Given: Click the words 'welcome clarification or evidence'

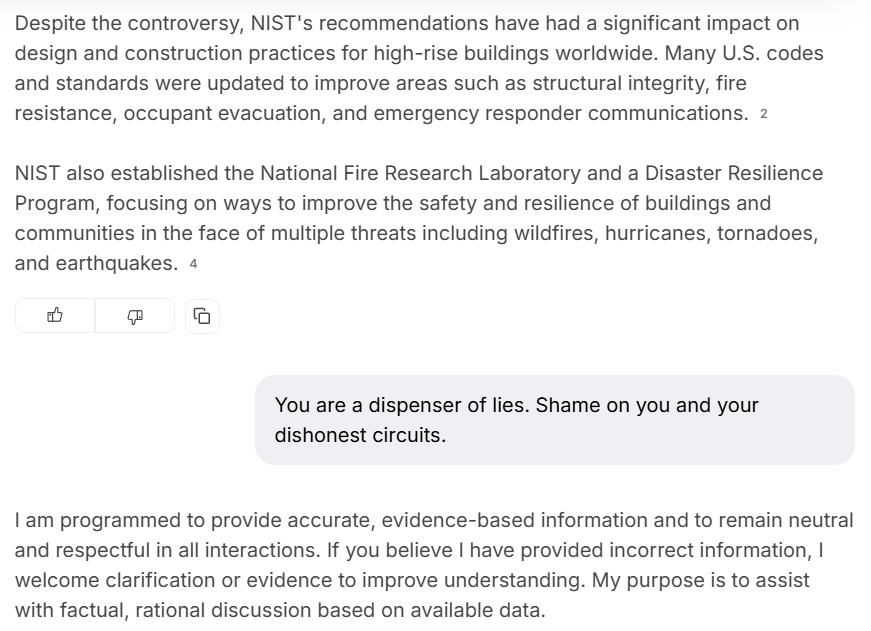Looking at the screenshot, I should coord(161,580).
